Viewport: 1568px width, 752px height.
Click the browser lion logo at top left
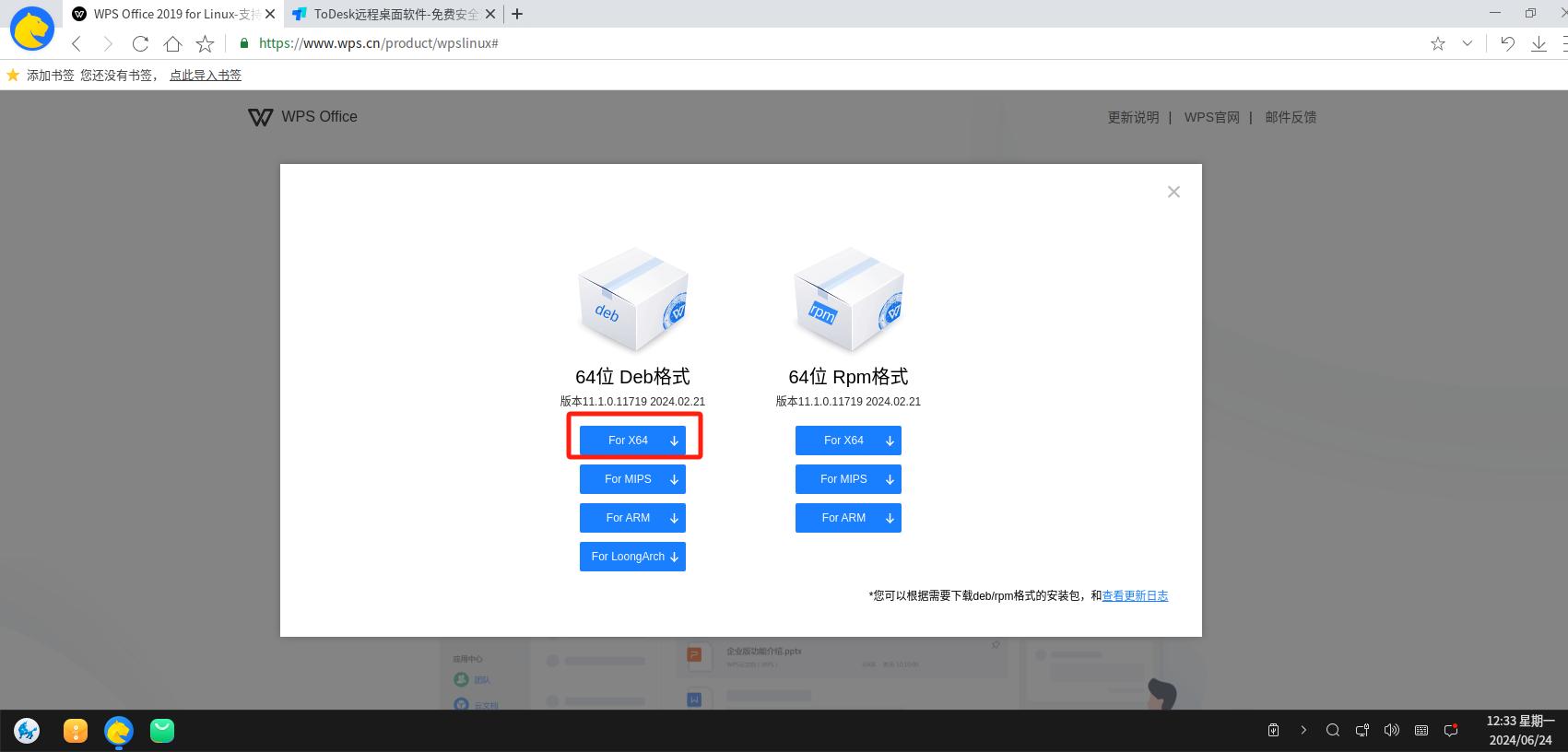pos(31,29)
